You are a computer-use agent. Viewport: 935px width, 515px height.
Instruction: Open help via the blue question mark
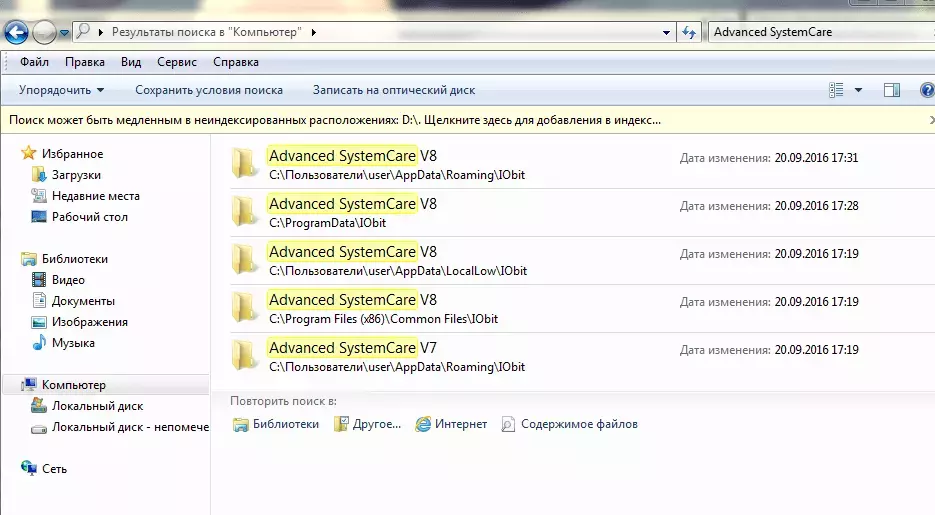click(927, 90)
